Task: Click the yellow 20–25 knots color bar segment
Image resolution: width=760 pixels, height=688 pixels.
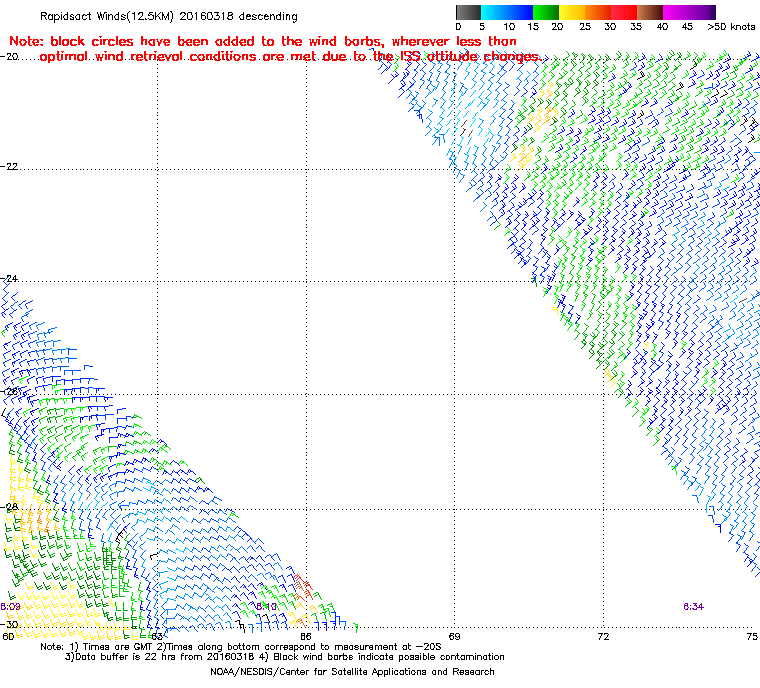Action: point(572,12)
